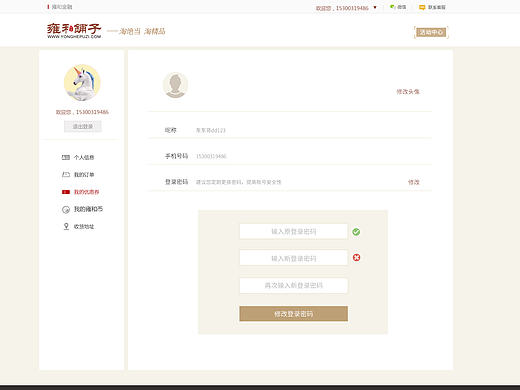
Task: Click the 修改登录密码 submit button
Action: [293, 314]
